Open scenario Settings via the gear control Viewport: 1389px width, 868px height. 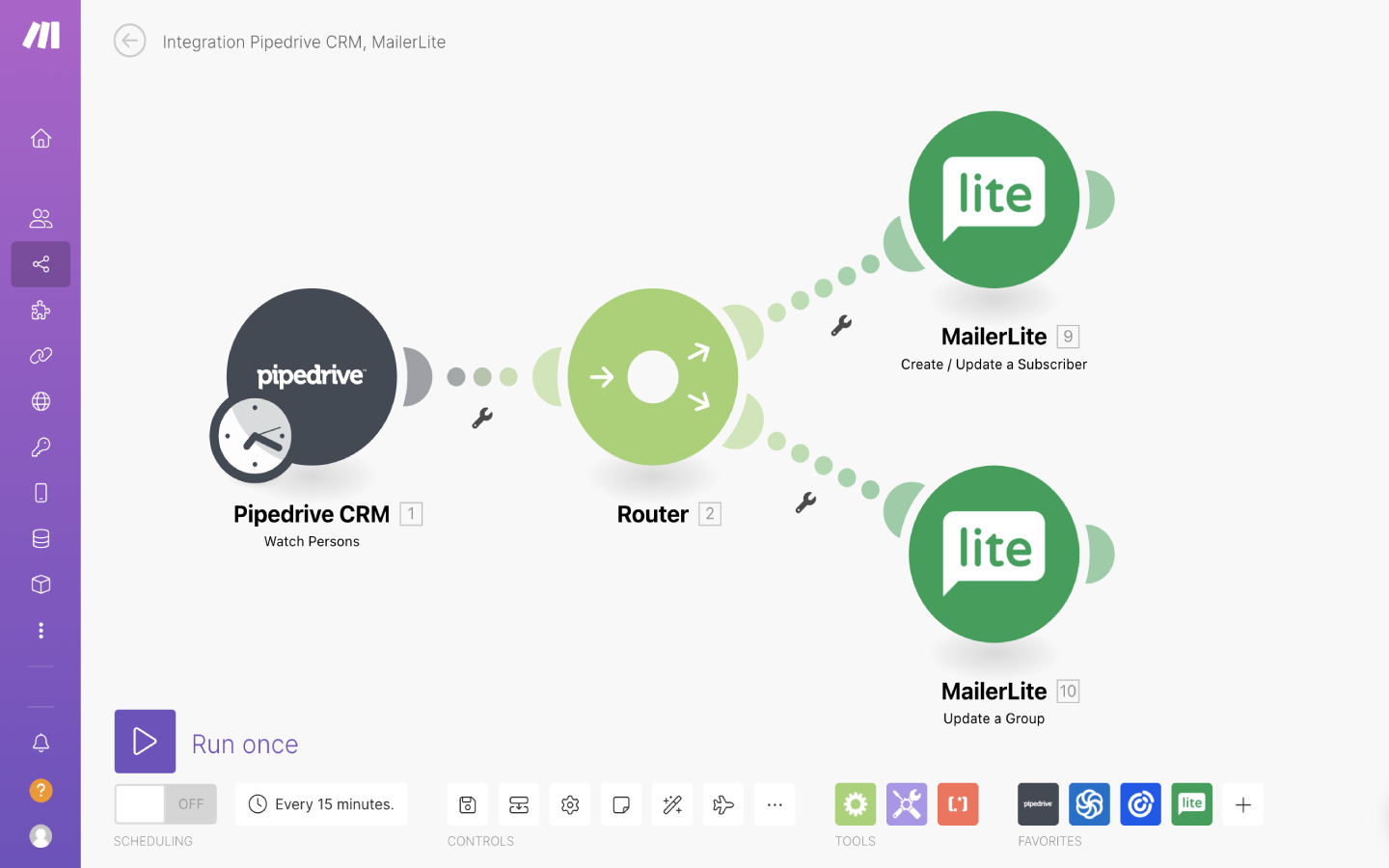coord(569,803)
